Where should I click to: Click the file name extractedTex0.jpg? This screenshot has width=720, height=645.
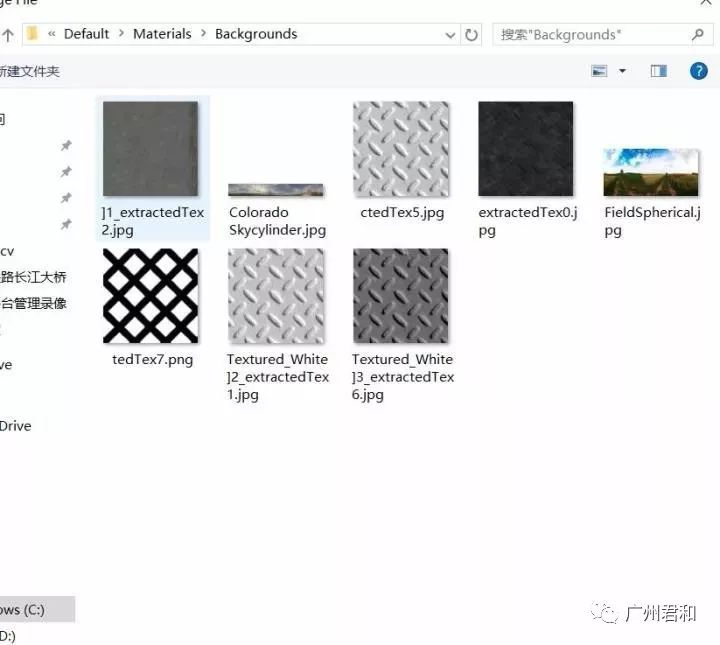(528, 221)
